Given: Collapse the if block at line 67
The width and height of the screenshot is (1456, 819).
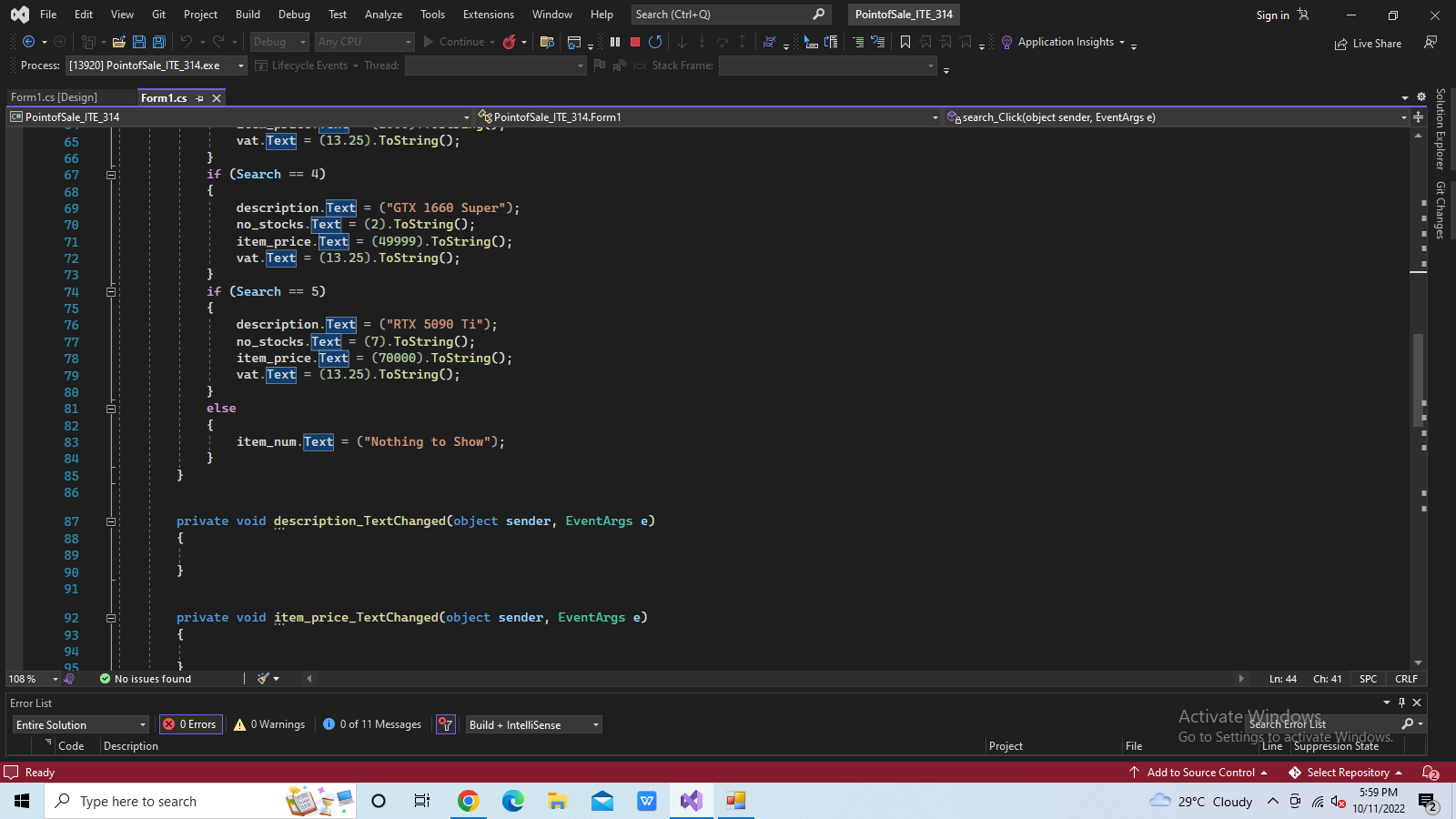Looking at the screenshot, I should pyautogui.click(x=111, y=174).
